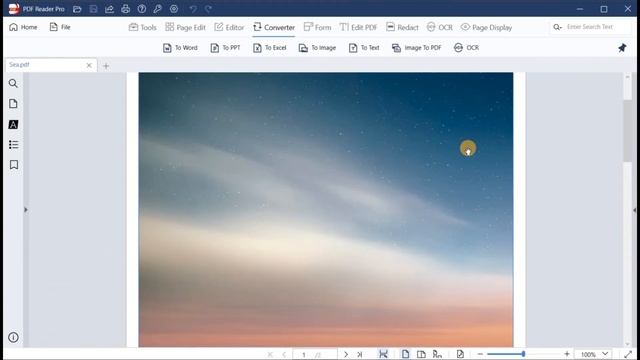The width and height of the screenshot is (640, 360).
Task: Jump to last page arrow
Action: click(360, 354)
